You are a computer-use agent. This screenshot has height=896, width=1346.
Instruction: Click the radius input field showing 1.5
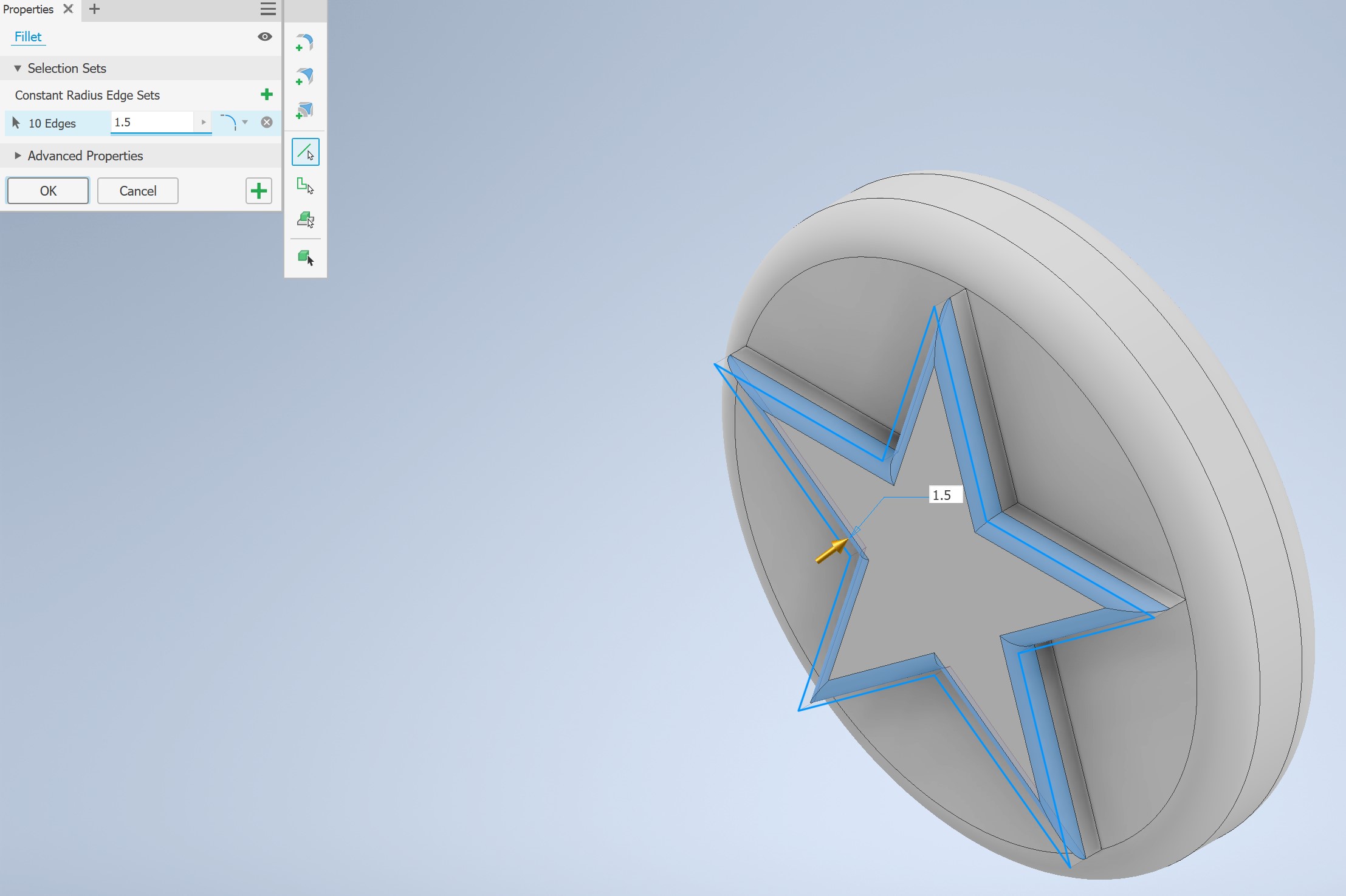(x=153, y=122)
